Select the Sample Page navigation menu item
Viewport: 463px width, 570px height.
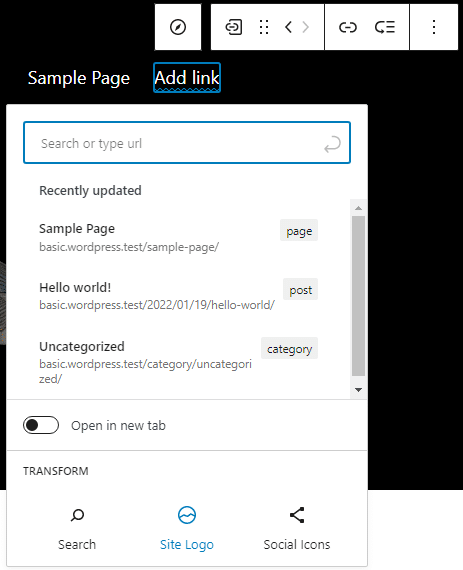(79, 78)
